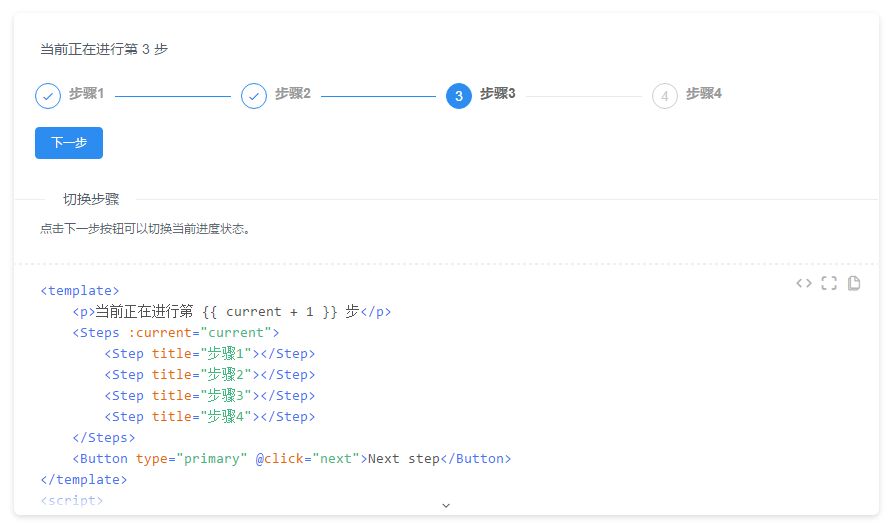This screenshot has height=524, width=889.
Task: Click the 步骤1 step title
Action: 87,94
